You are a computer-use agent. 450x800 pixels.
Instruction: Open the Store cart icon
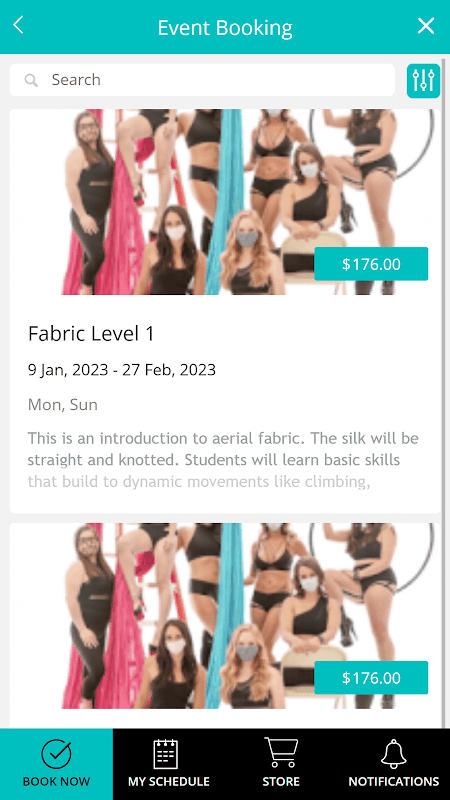(281, 753)
